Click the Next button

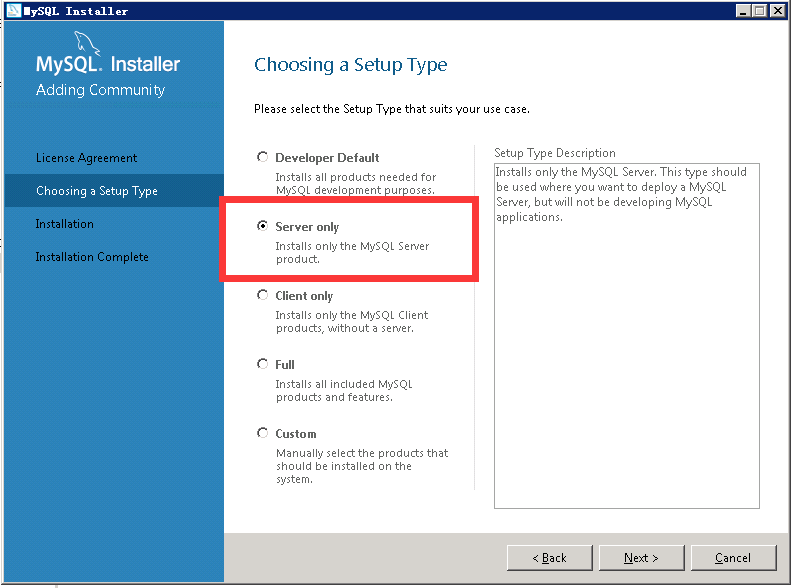coord(641,558)
